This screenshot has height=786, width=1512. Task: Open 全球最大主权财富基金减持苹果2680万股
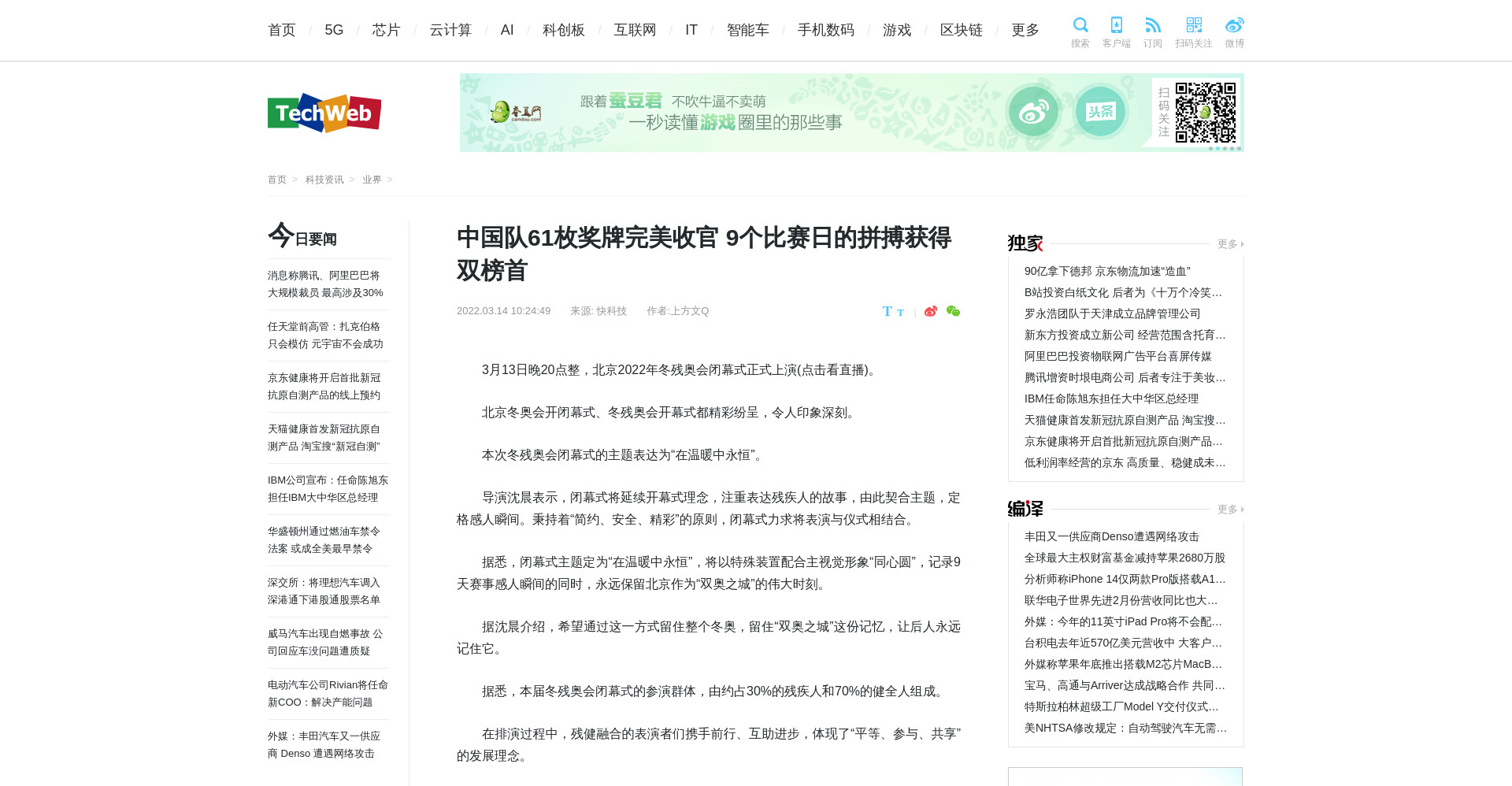tap(1125, 558)
